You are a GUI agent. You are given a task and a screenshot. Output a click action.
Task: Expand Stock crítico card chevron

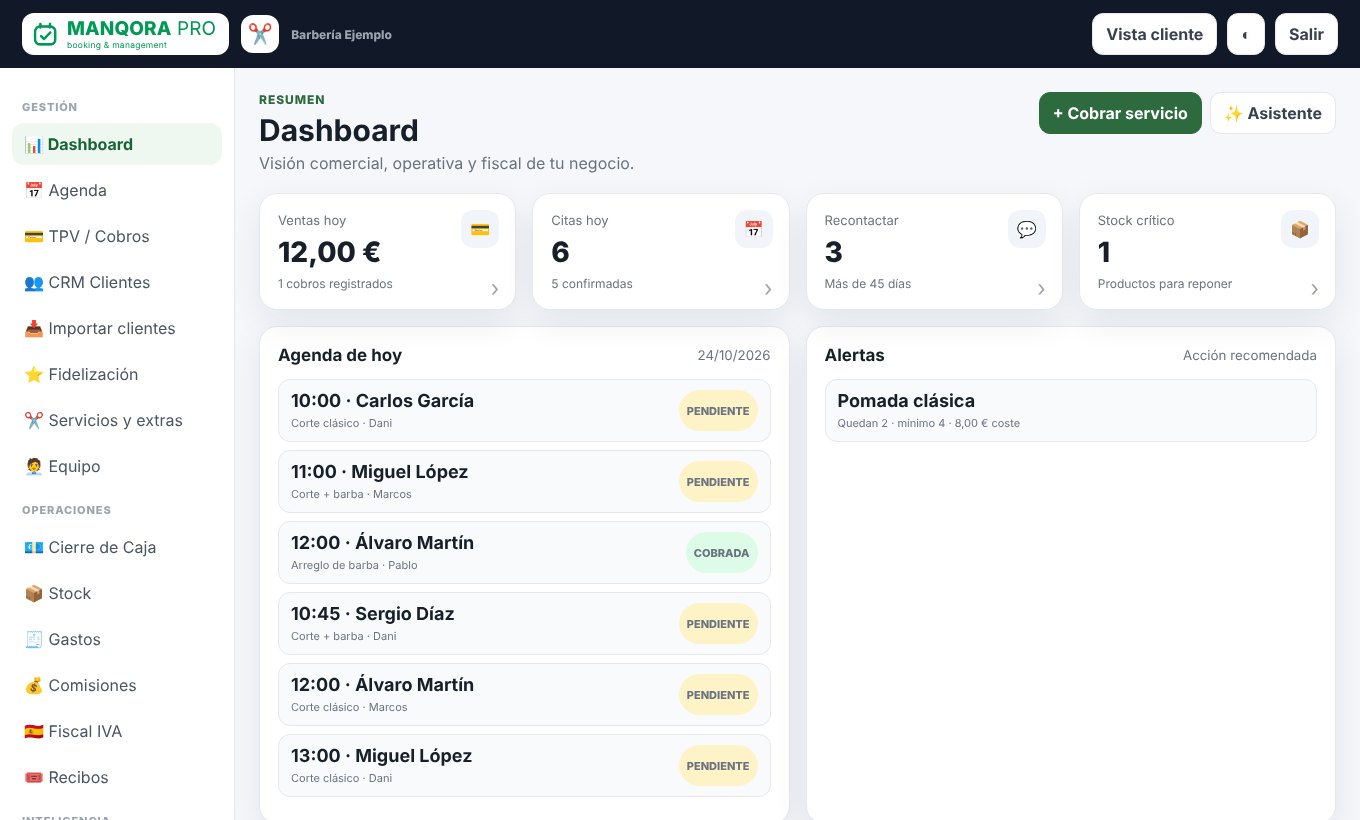tap(1314, 289)
